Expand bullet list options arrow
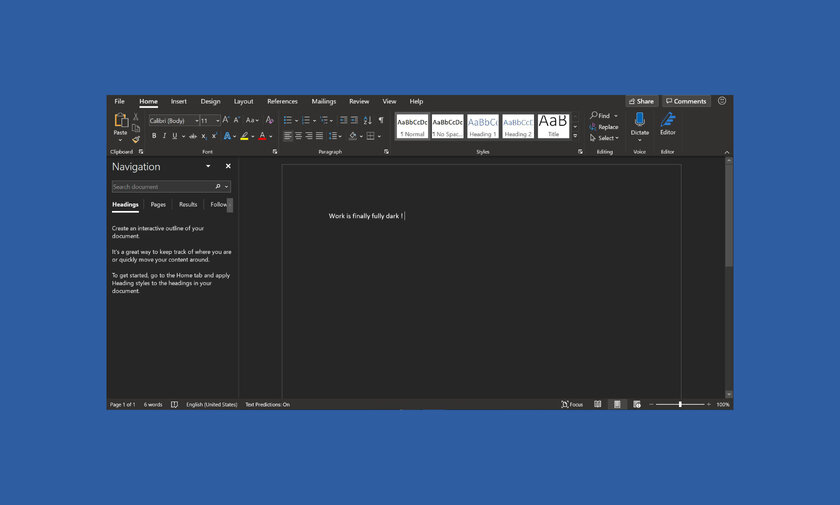 [x=296, y=120]
